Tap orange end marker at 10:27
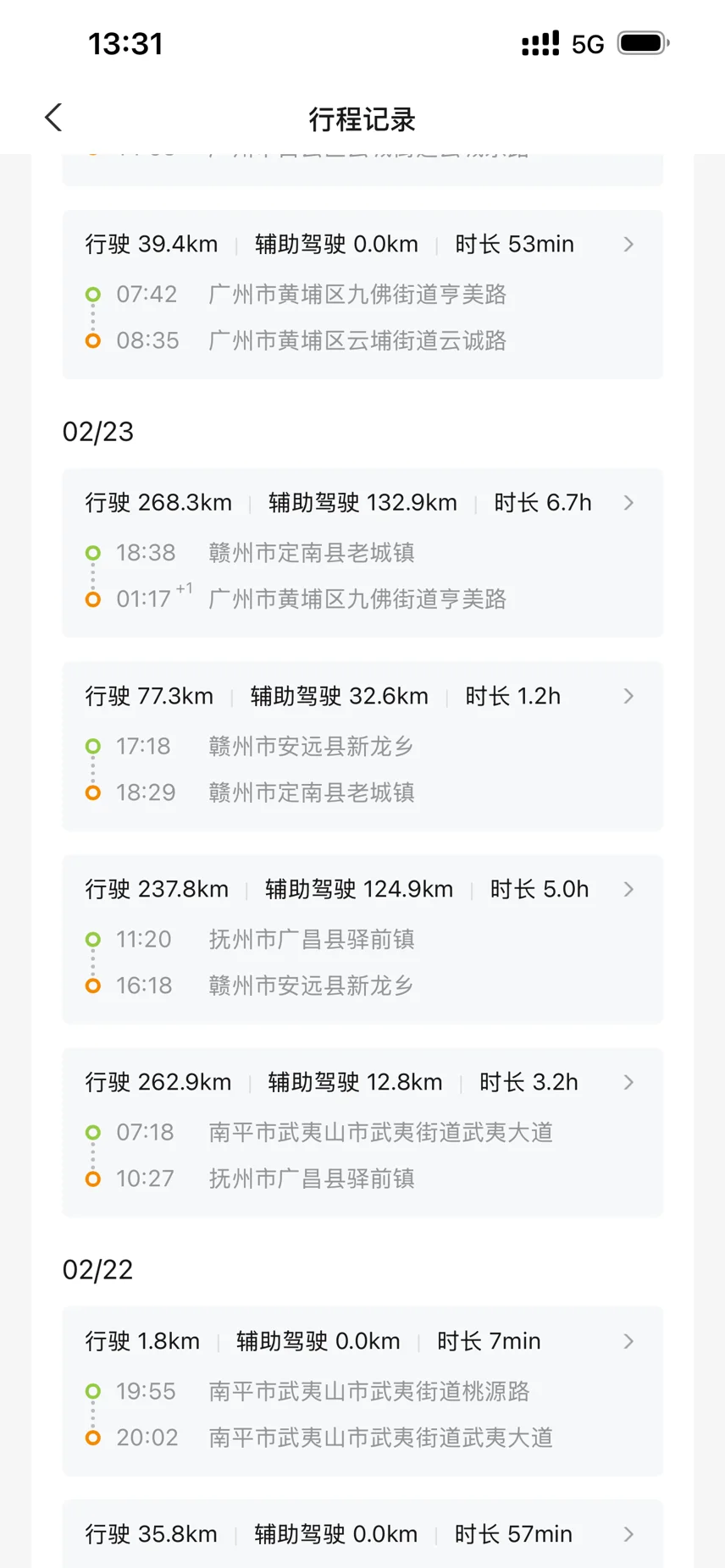This screenshot has width=725, height=1568. coord(93,1179)
